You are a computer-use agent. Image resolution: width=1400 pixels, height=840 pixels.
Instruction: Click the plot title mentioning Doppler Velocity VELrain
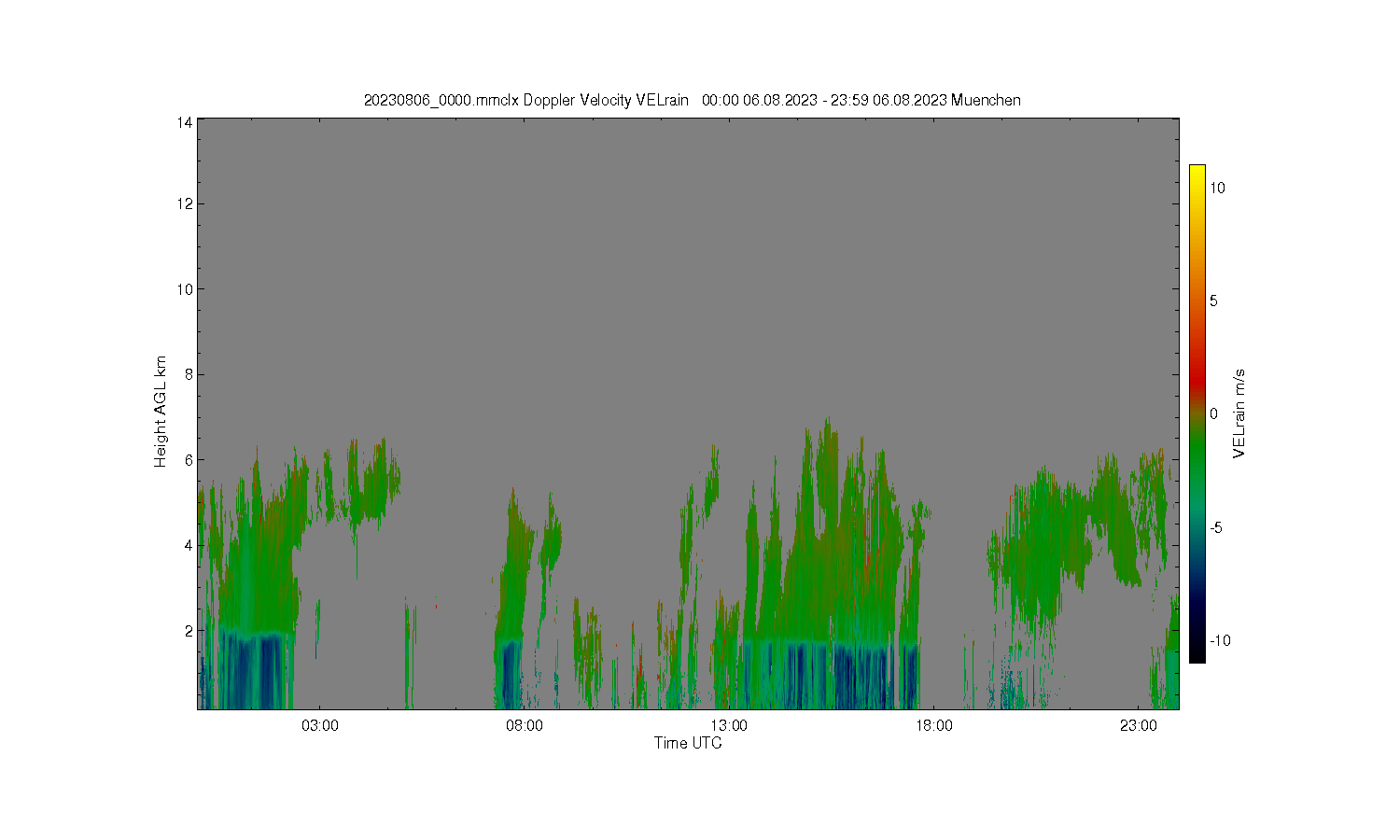pos(692,100)
